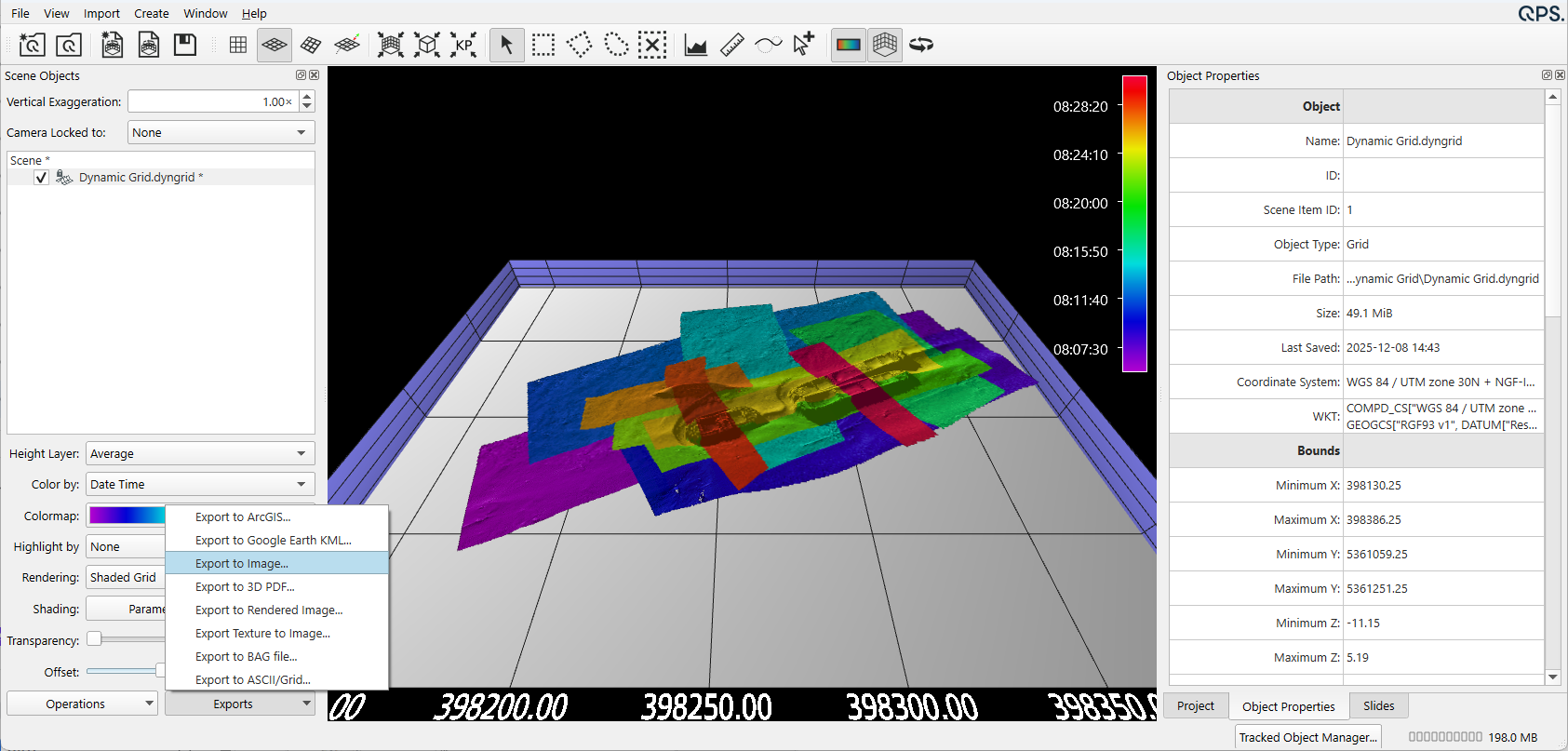Click the Transparency slider handle
Image resolution: width=1568 pixels, height=751 pixels.
click(94, 639)
